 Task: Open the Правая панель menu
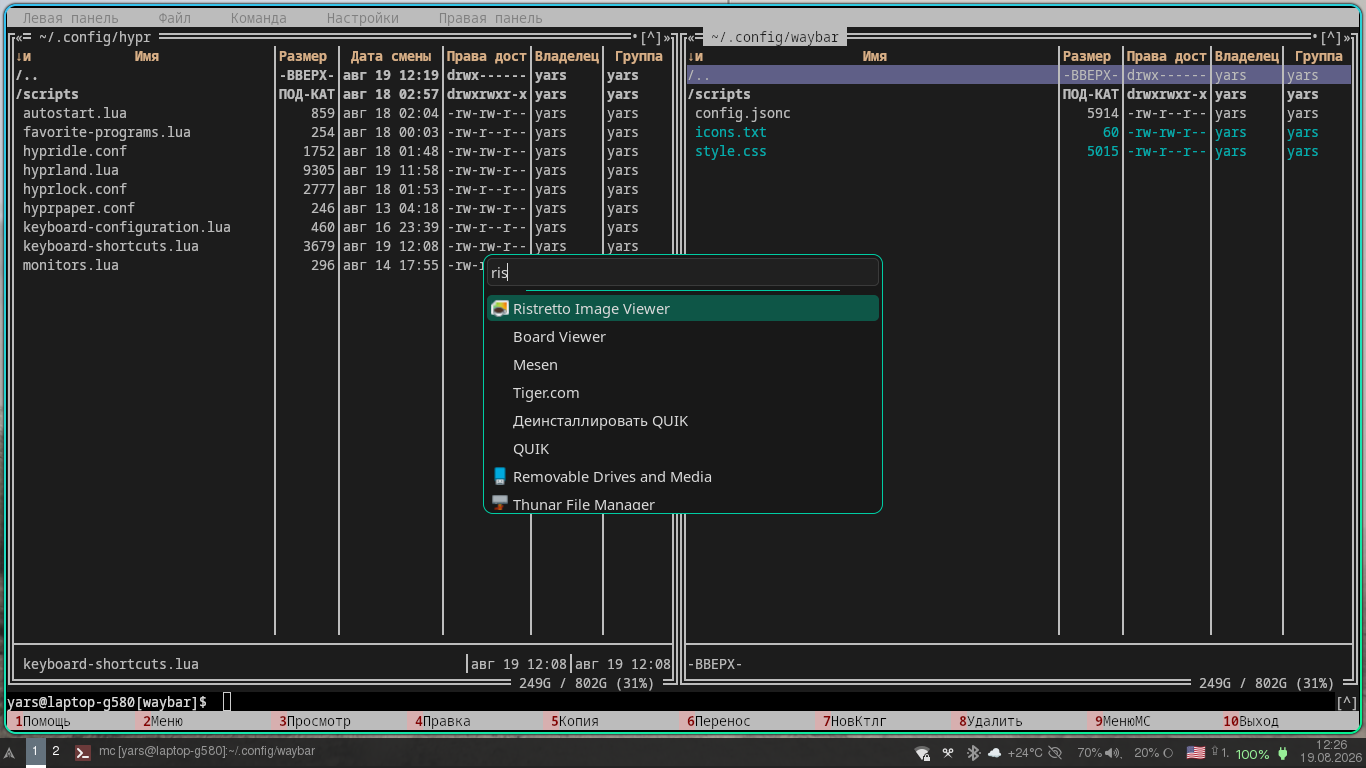pyautogui.click(x=490, y=18)
